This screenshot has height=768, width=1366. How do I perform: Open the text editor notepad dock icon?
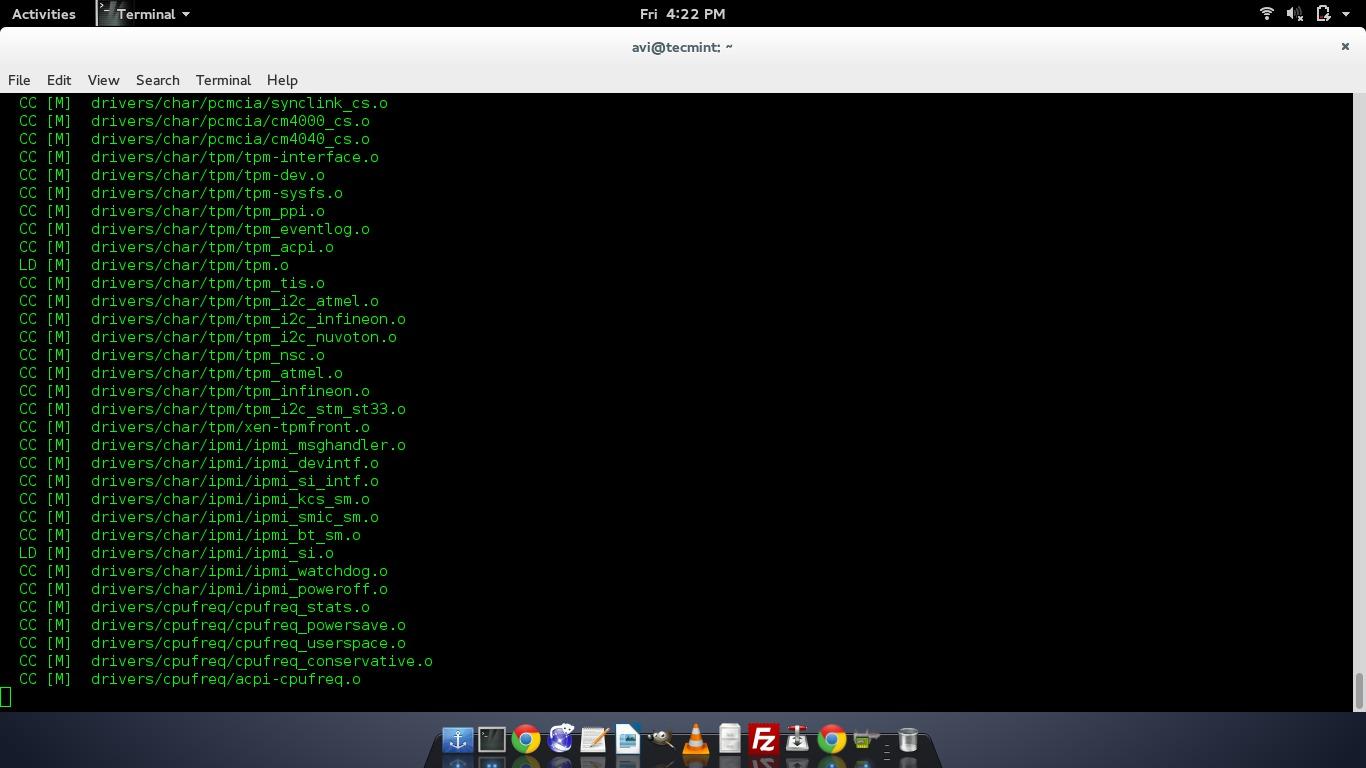click(x=594, y=740)
